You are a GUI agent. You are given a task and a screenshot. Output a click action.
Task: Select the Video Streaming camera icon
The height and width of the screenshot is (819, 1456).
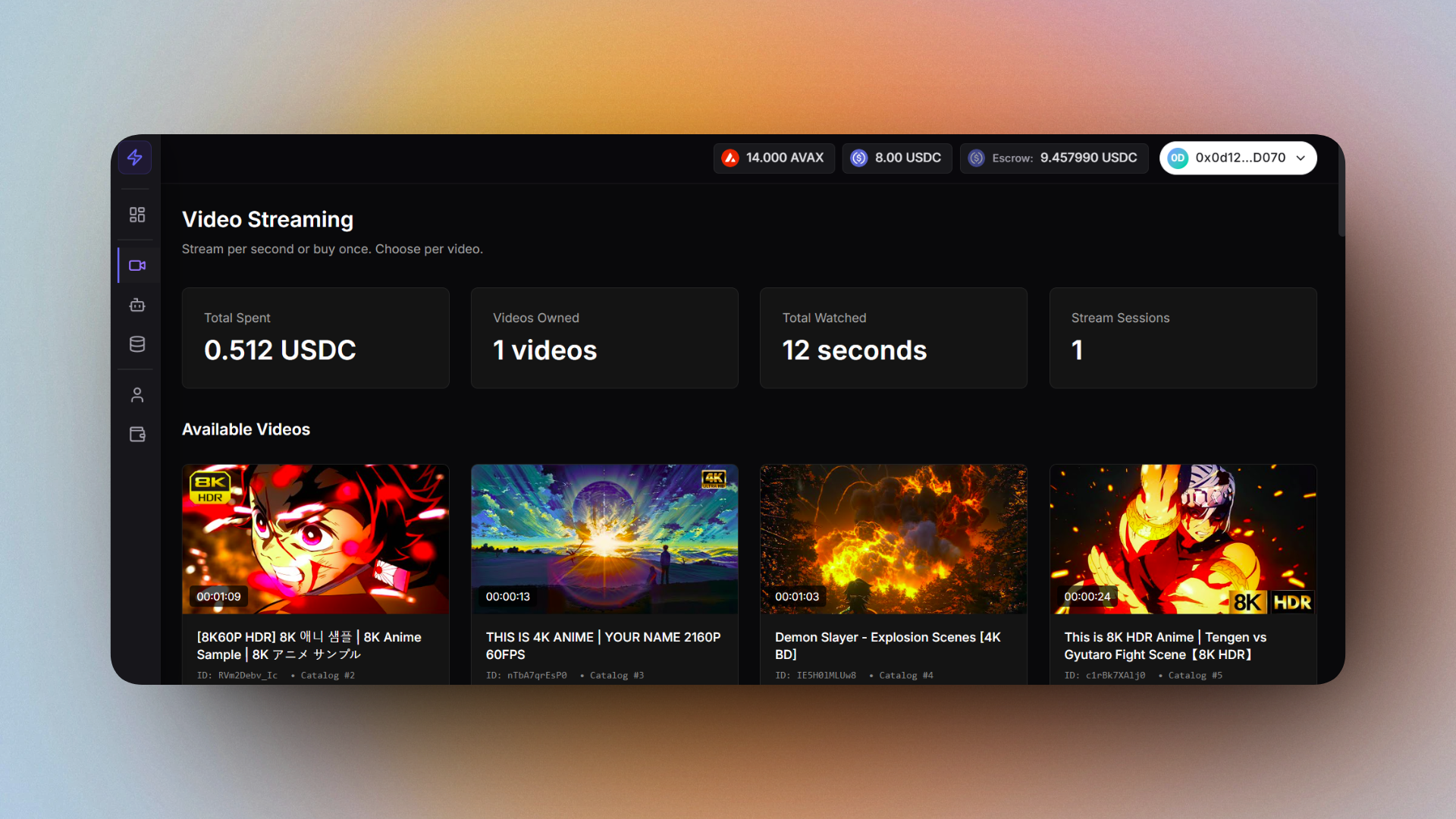coord(136,265)
